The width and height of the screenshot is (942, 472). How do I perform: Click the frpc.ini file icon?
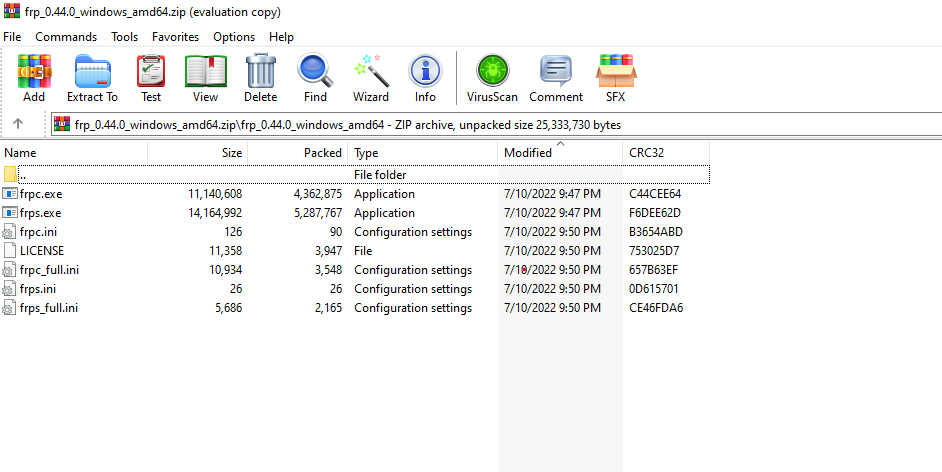(10, 232)
